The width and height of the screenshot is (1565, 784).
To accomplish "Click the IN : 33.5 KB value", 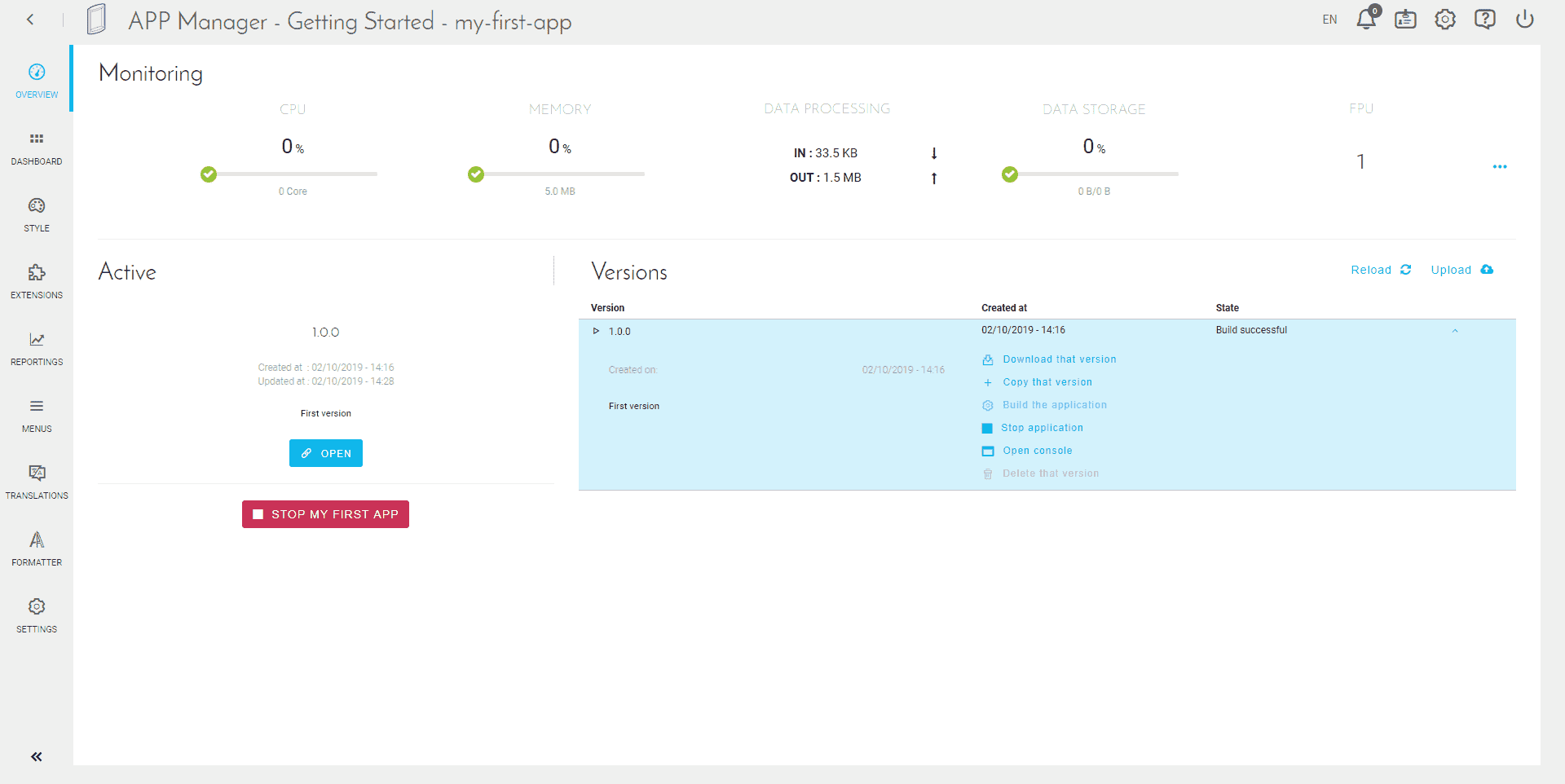I will 826,153.
